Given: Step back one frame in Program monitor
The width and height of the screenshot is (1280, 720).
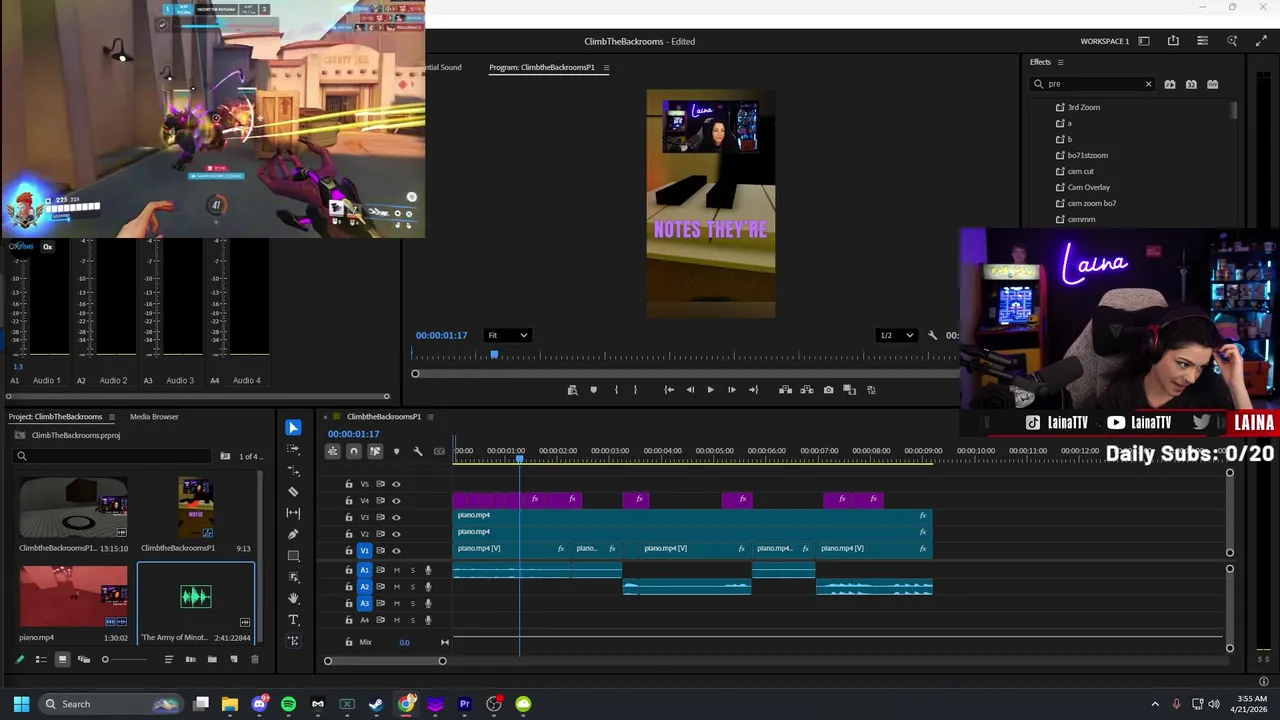Looking at the screenshot, I should tap(690, 390).
